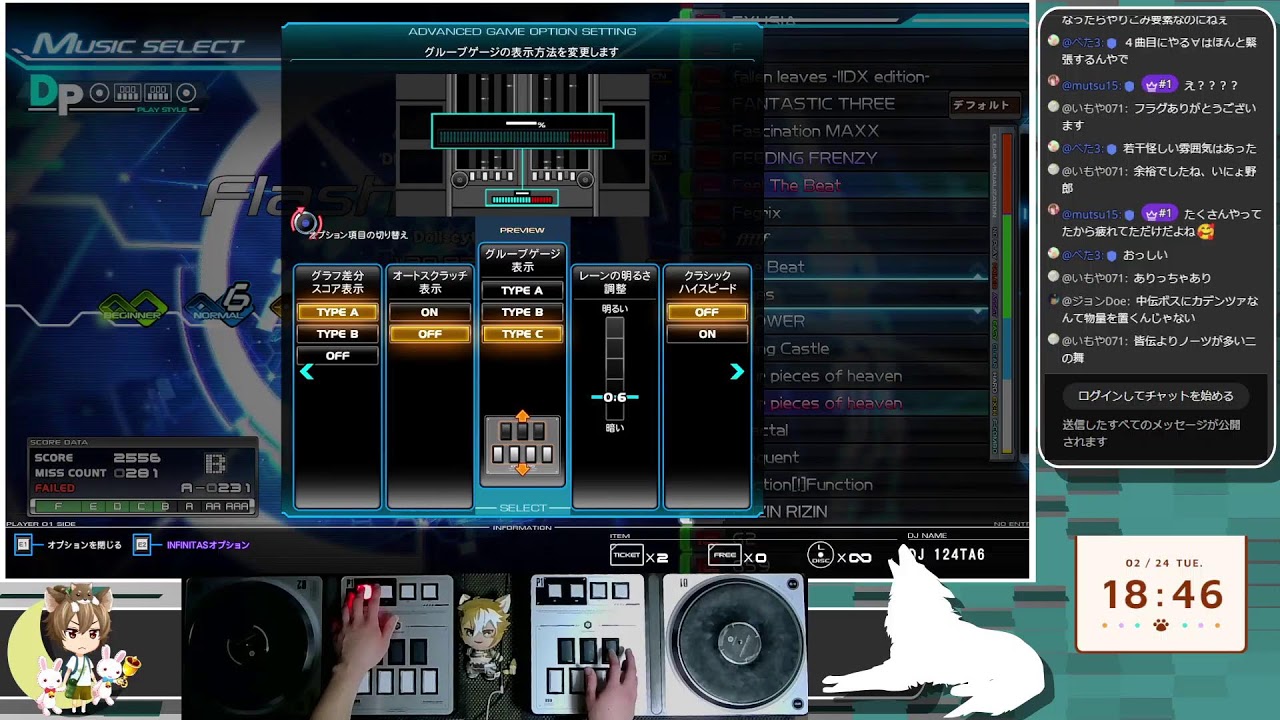Click the groove gauge preview image
The width and height of the screenshot is (1280, 720).
(x=522, y=145)
